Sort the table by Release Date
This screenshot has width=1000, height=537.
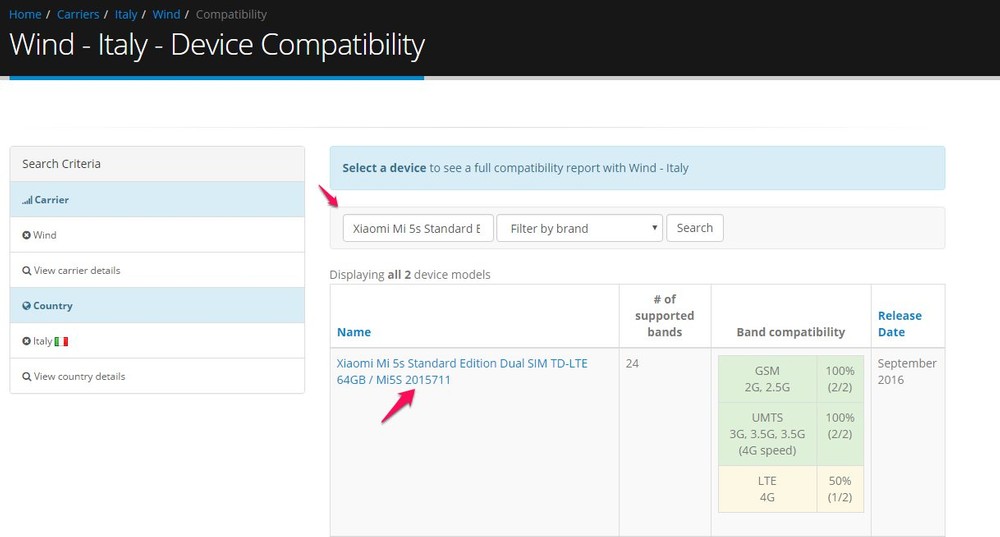(x=899, y=323)
